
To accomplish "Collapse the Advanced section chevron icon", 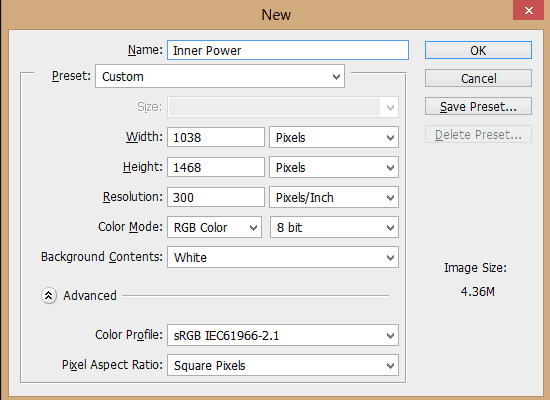I will [x=49, y=295].
